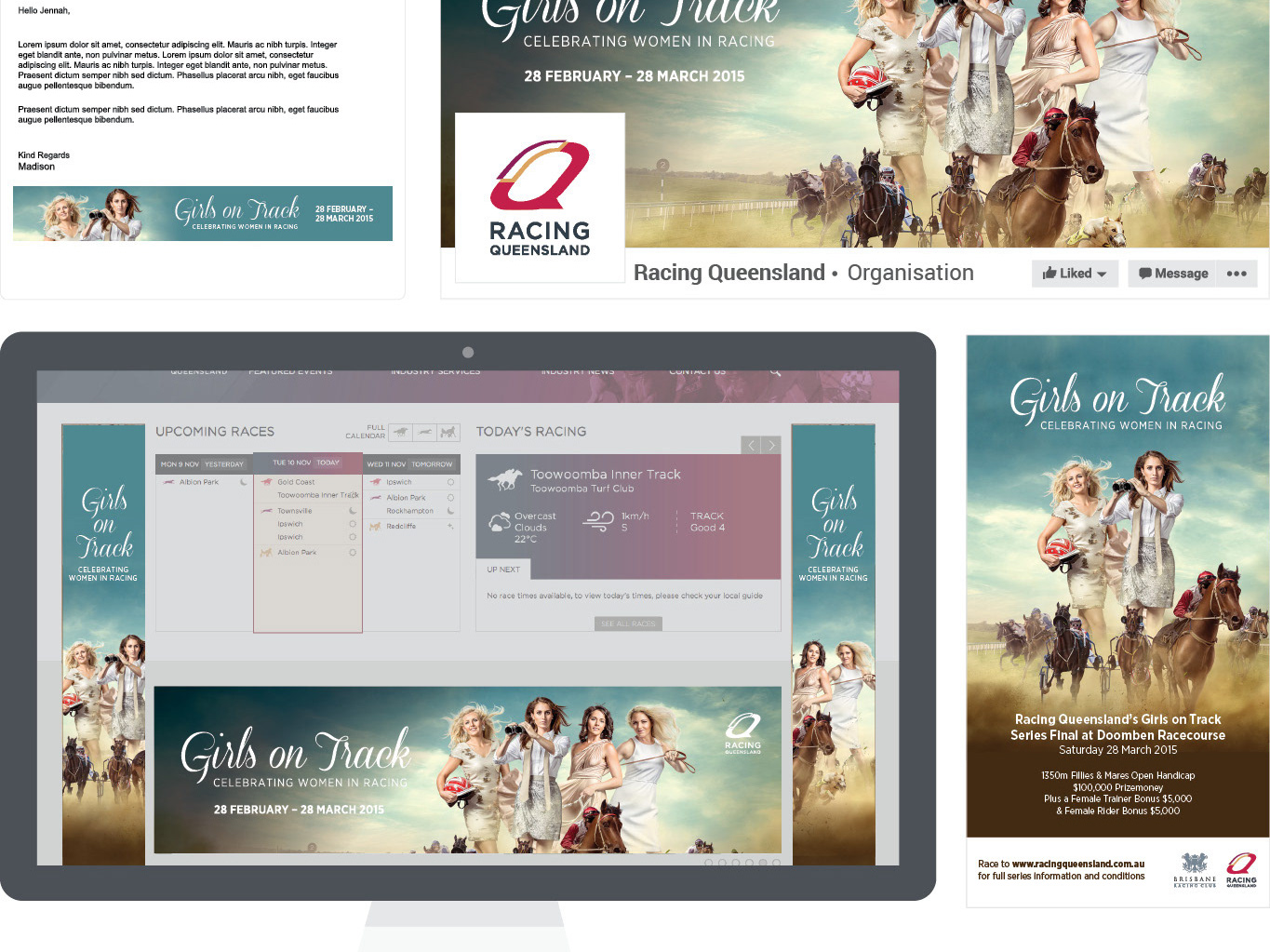1270x952 pixels.
Task: Click the wide Girls on Track website banner
Action: pos(468,771)
